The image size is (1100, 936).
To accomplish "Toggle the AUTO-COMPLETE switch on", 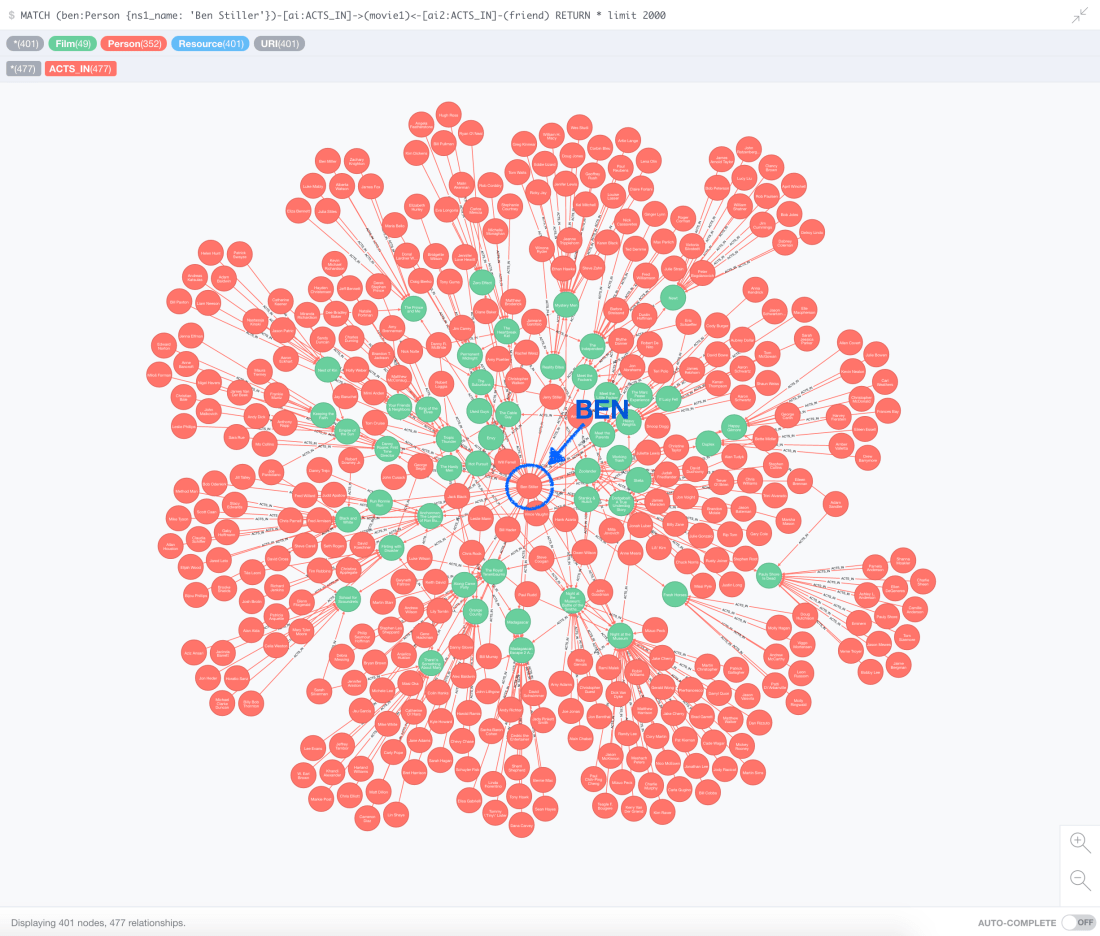I will [1077, 922].
